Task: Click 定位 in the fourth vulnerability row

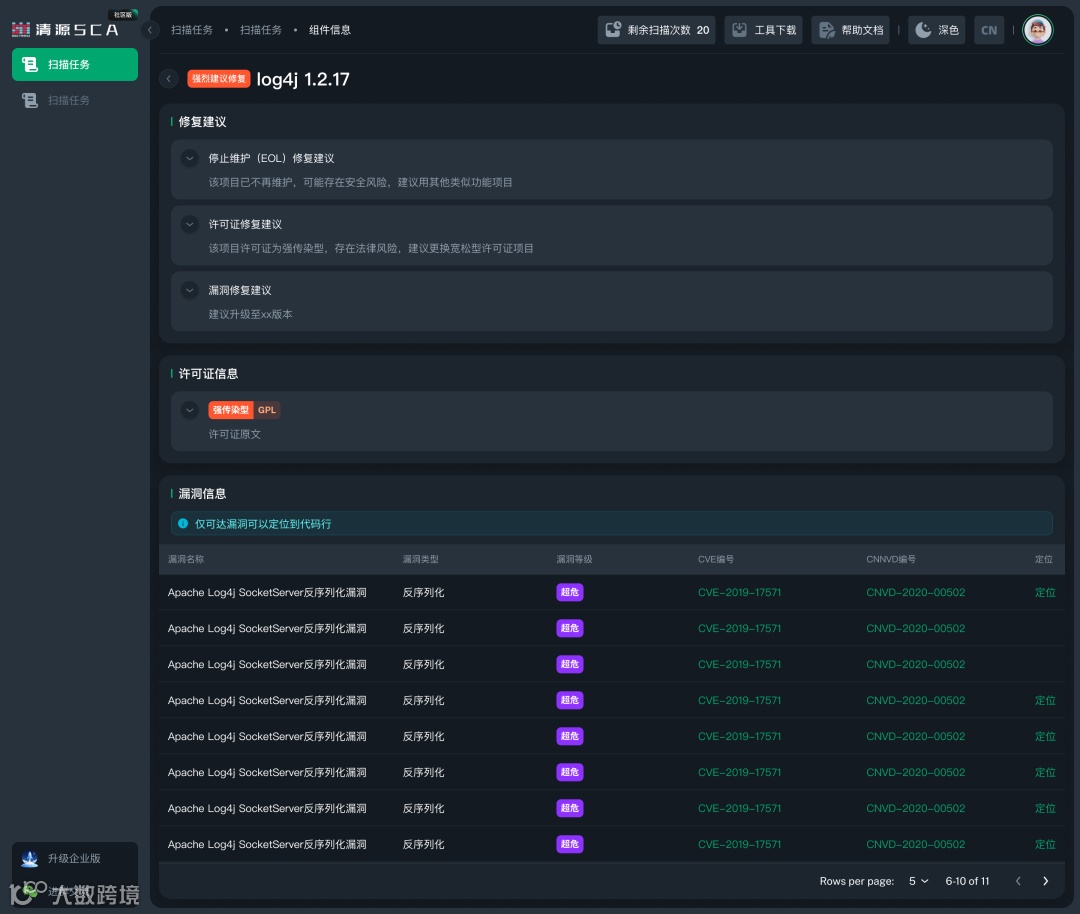Action: click(1045, 700)
